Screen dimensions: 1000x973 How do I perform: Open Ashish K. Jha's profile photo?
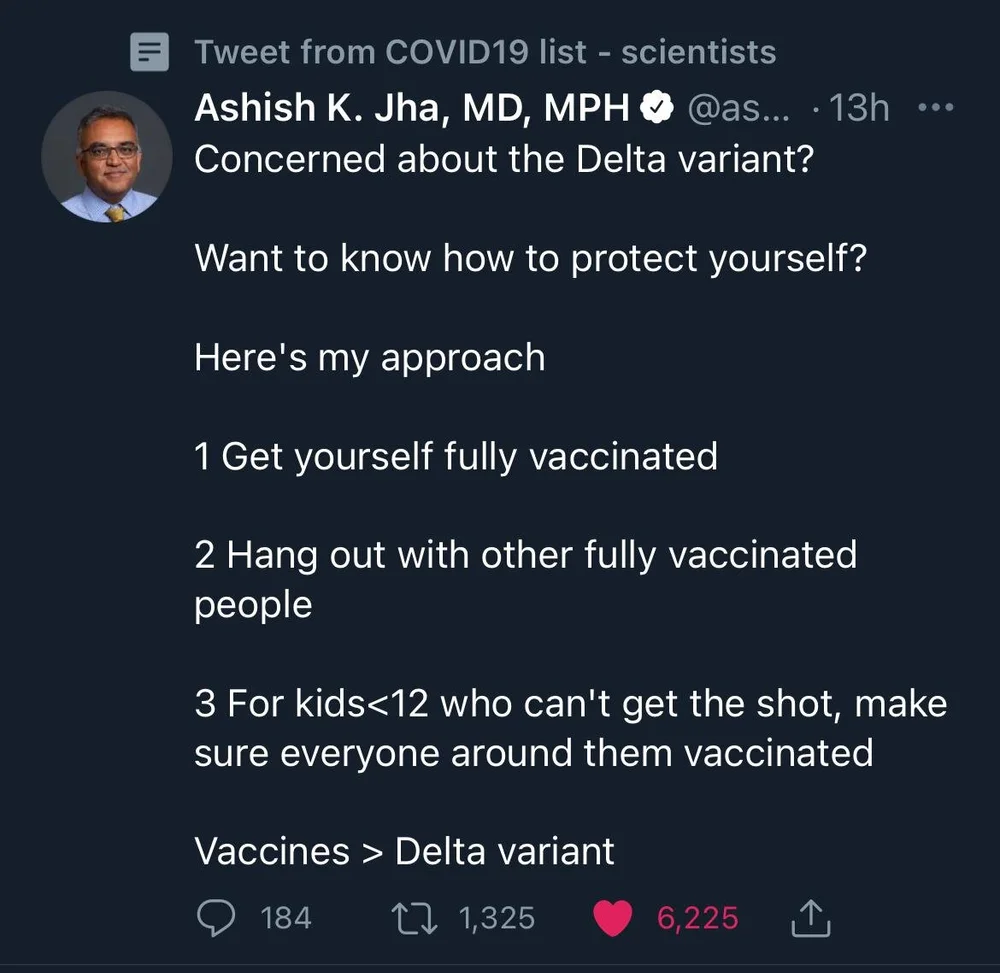[x=107, y=157]
